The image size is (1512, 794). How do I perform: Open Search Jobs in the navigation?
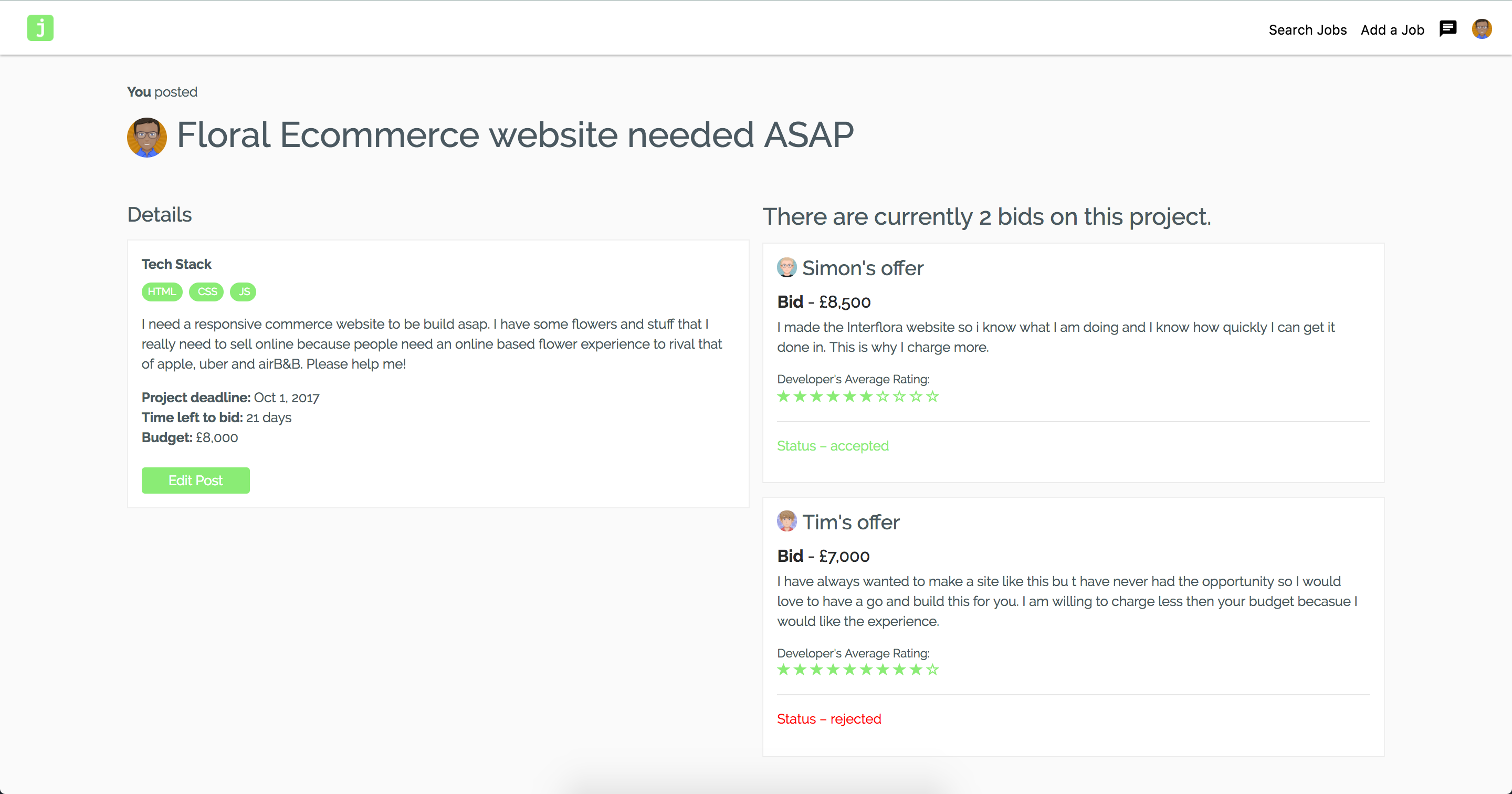pyautogui.click(x=1307, y=30)
